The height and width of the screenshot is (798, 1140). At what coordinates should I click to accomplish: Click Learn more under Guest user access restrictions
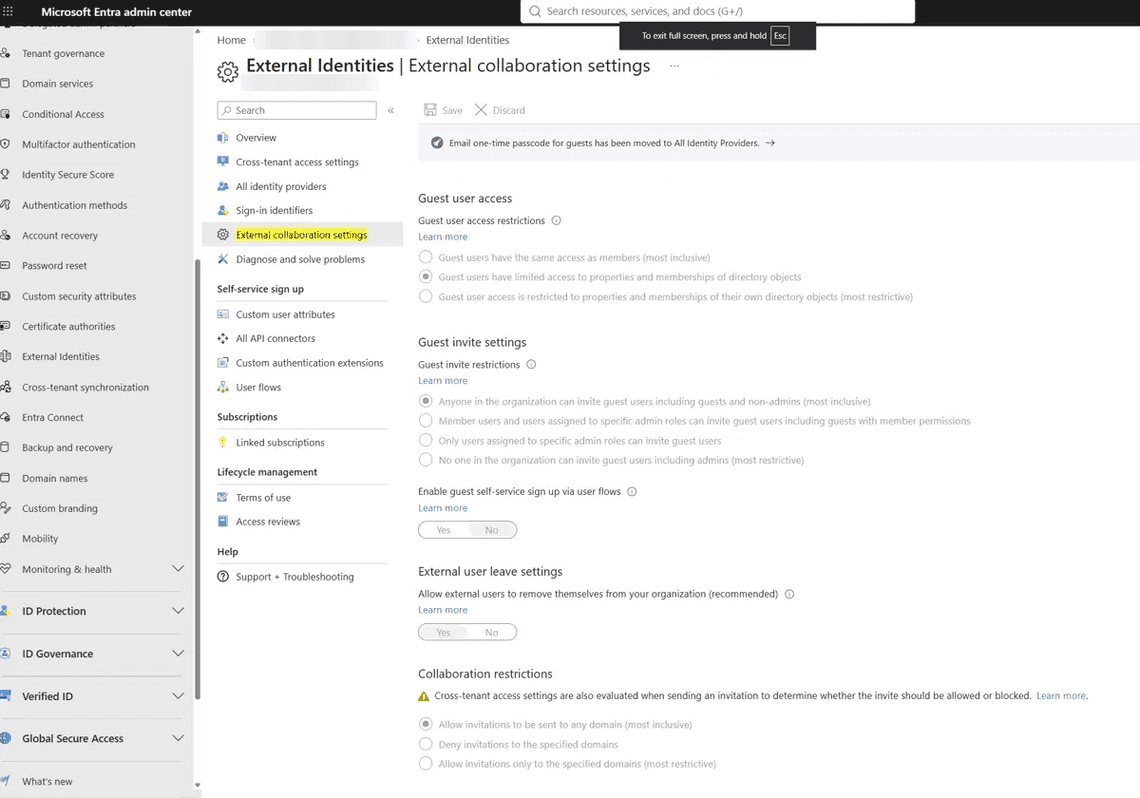pyautogui.click(x=443, y=237)
